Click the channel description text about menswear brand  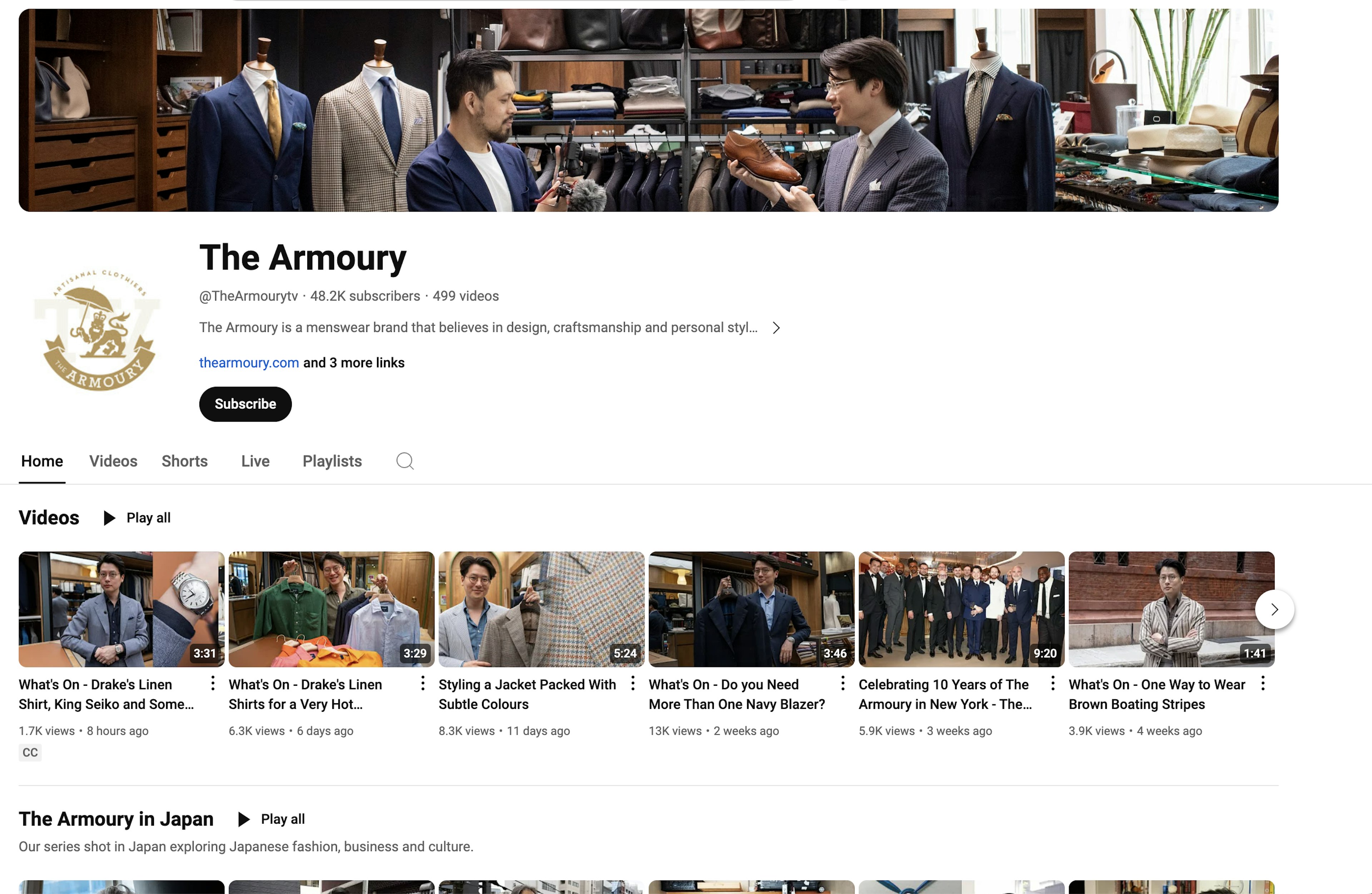click(478, 328)
